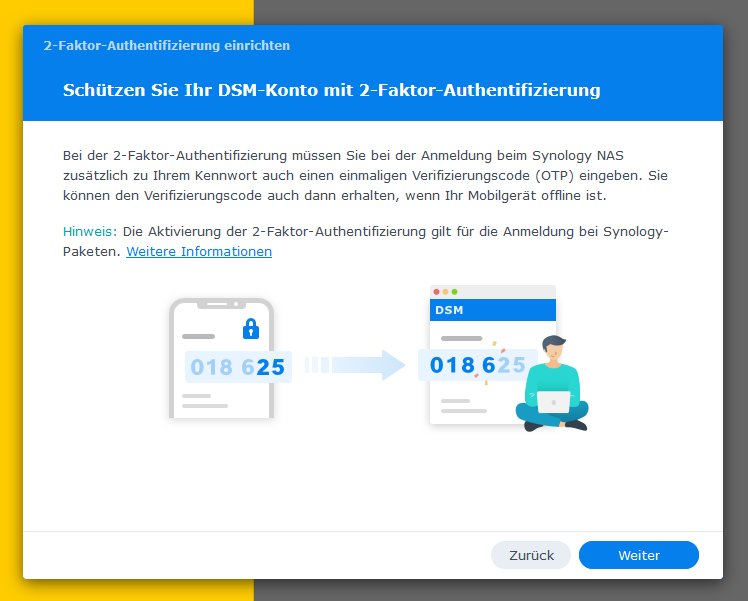748x601 pixels.
Task: Open the Weitere Informationen link
Action: click(199, 252)
